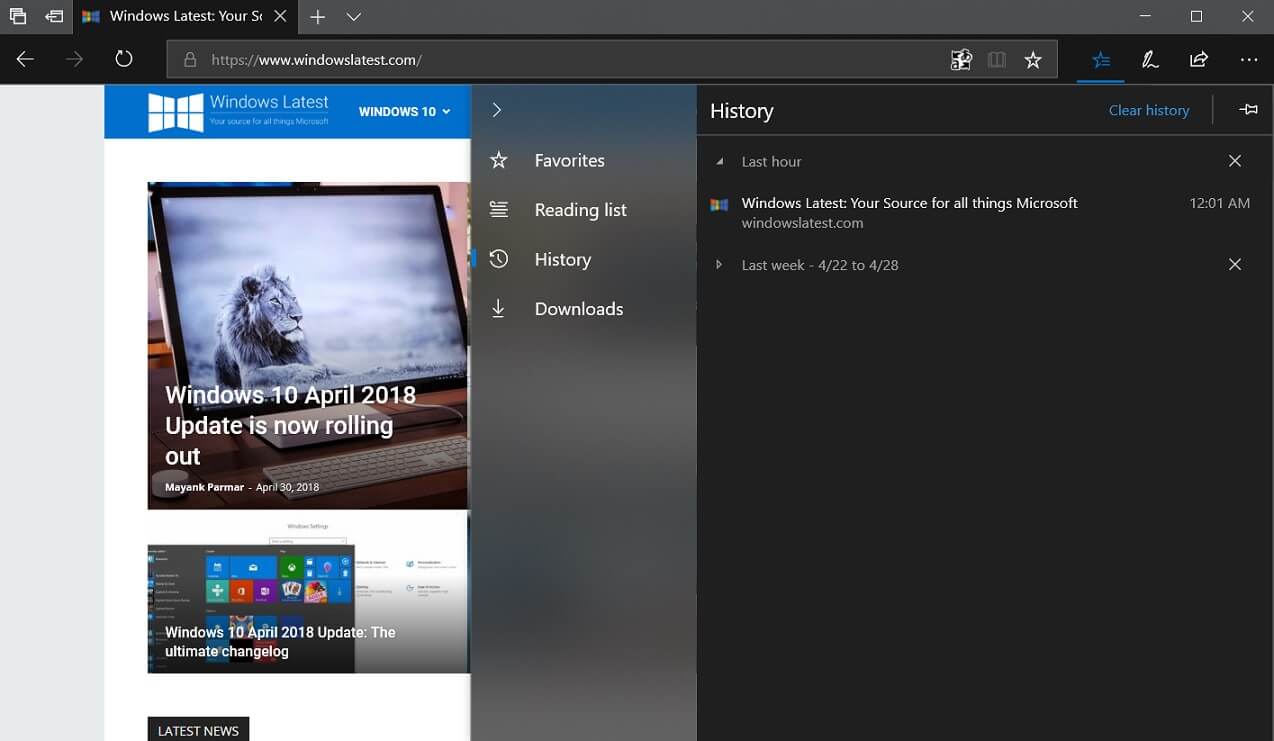1274x741 pixels.
Task: Set these tabs aside icon
Action: [54, 16]
